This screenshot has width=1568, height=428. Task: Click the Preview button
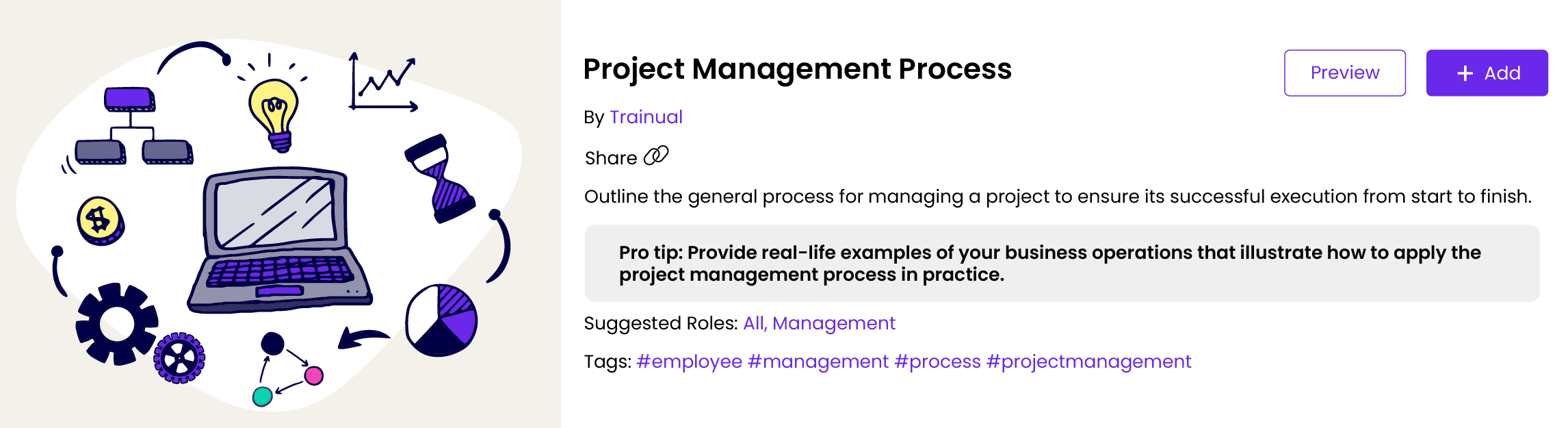pos(1344,73)
